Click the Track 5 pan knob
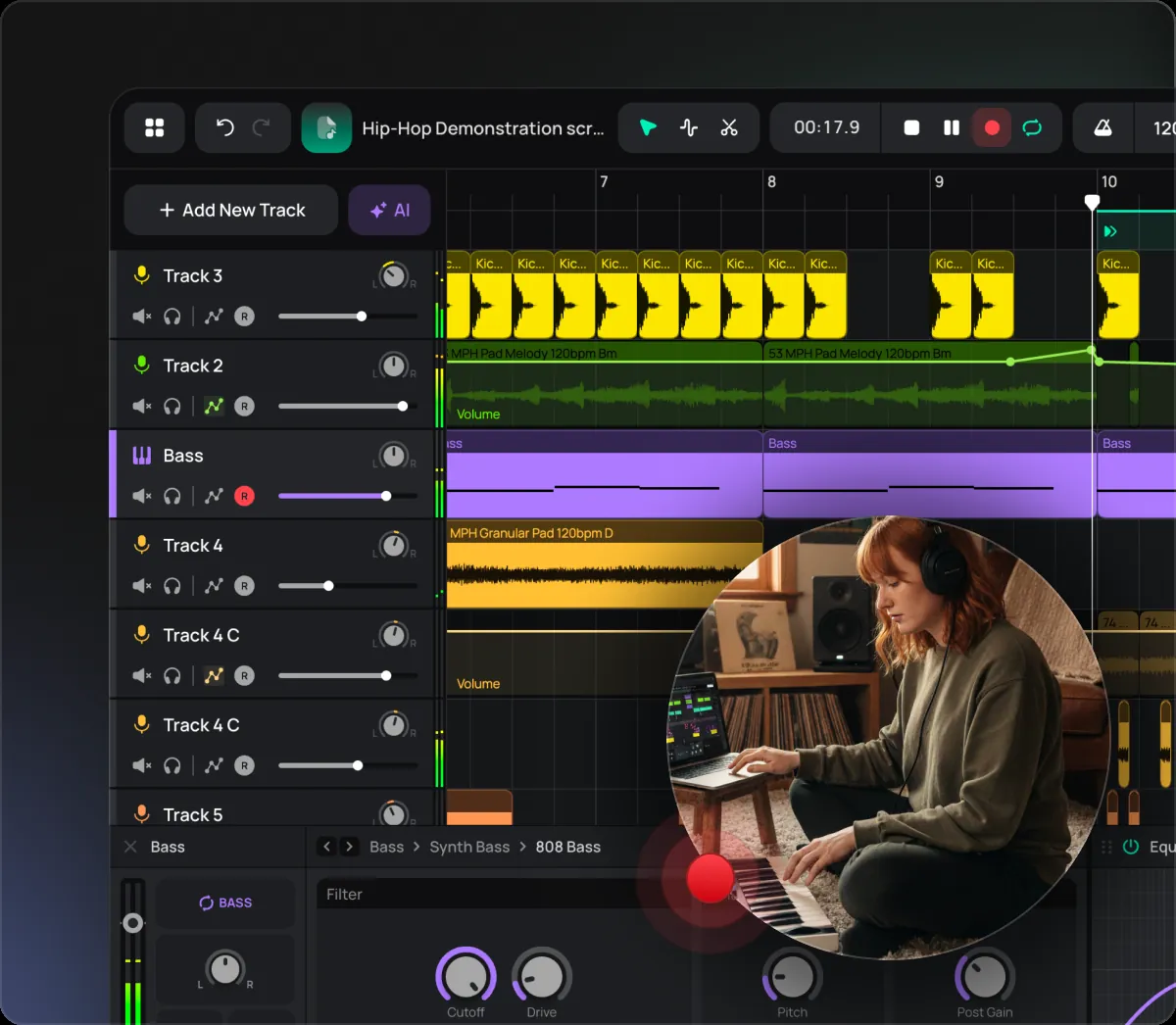Screen dimensions: 1176x1025 click(x=393, y=813)
